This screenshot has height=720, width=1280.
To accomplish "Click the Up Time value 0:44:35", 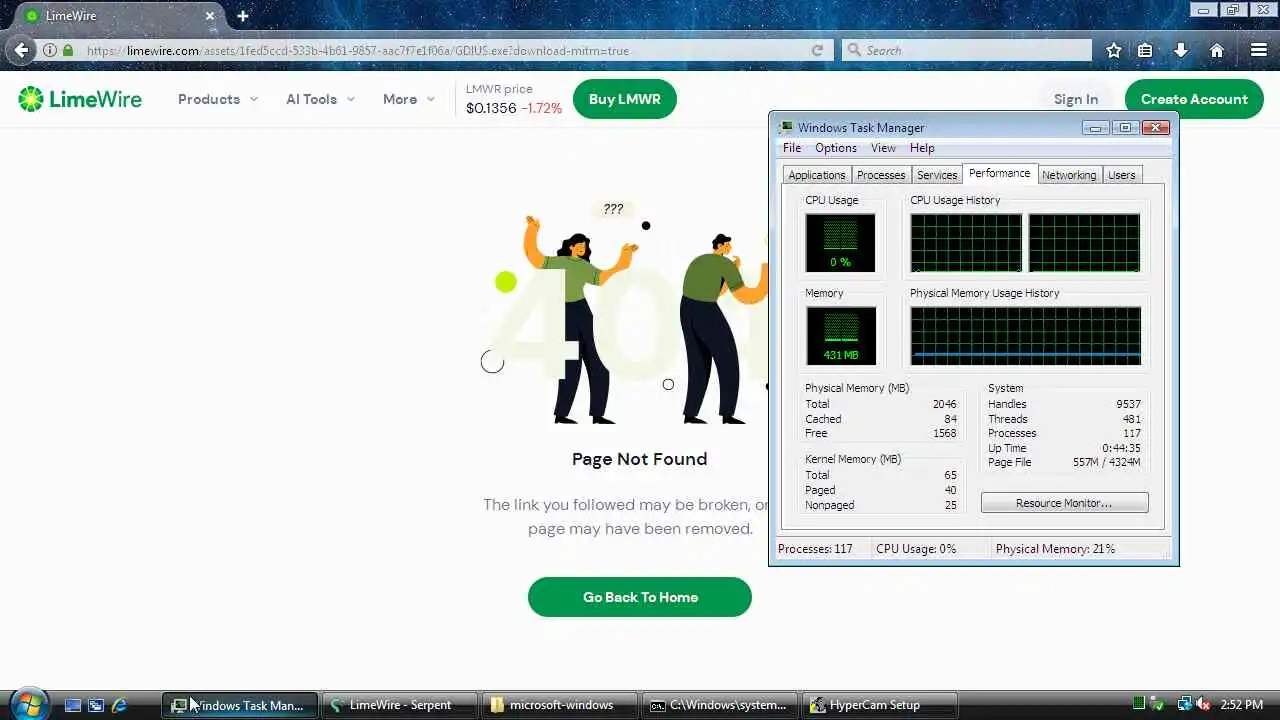I will [1121, 448].
